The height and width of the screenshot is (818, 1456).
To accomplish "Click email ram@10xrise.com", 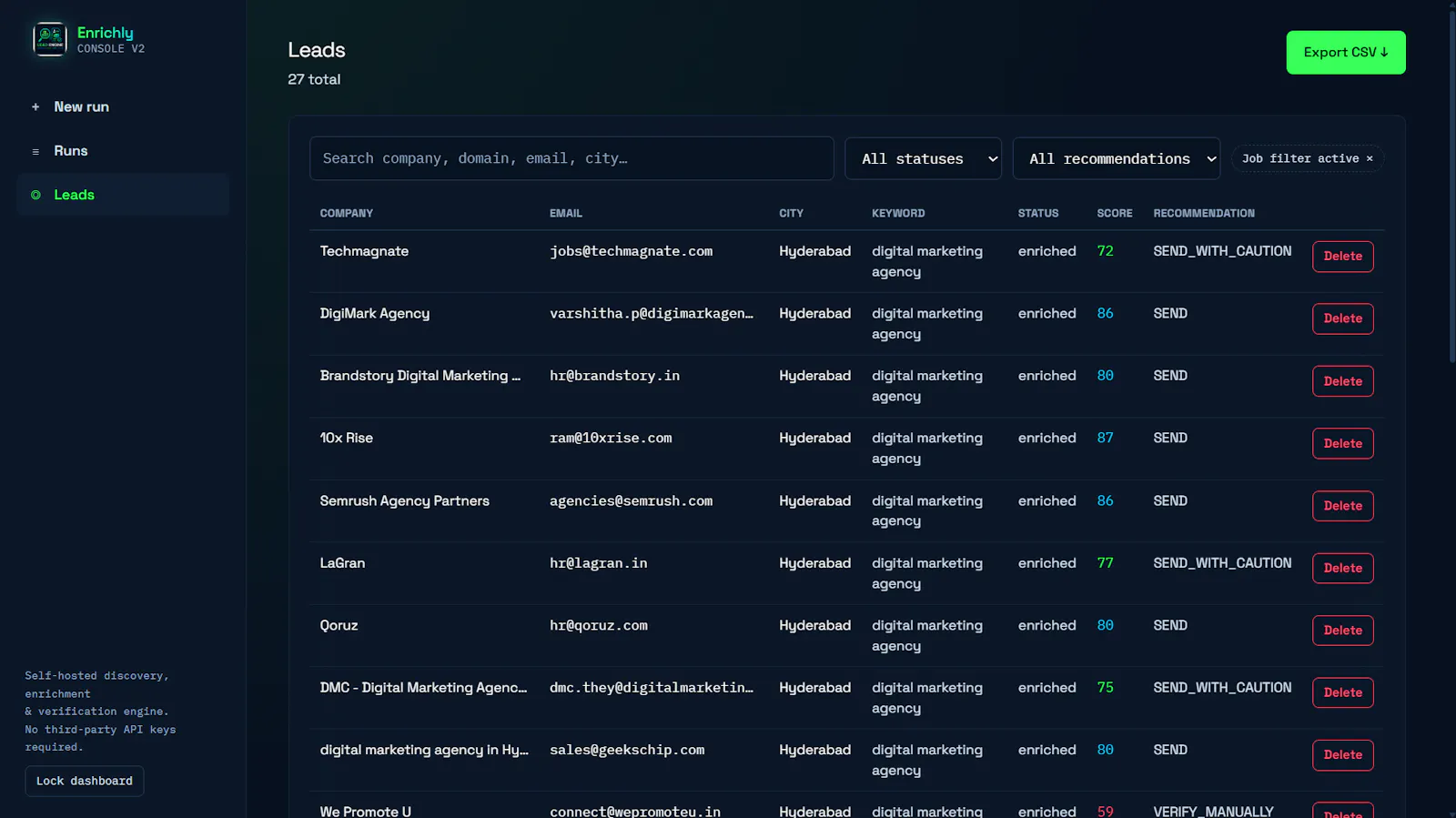I will pos(611,438).
